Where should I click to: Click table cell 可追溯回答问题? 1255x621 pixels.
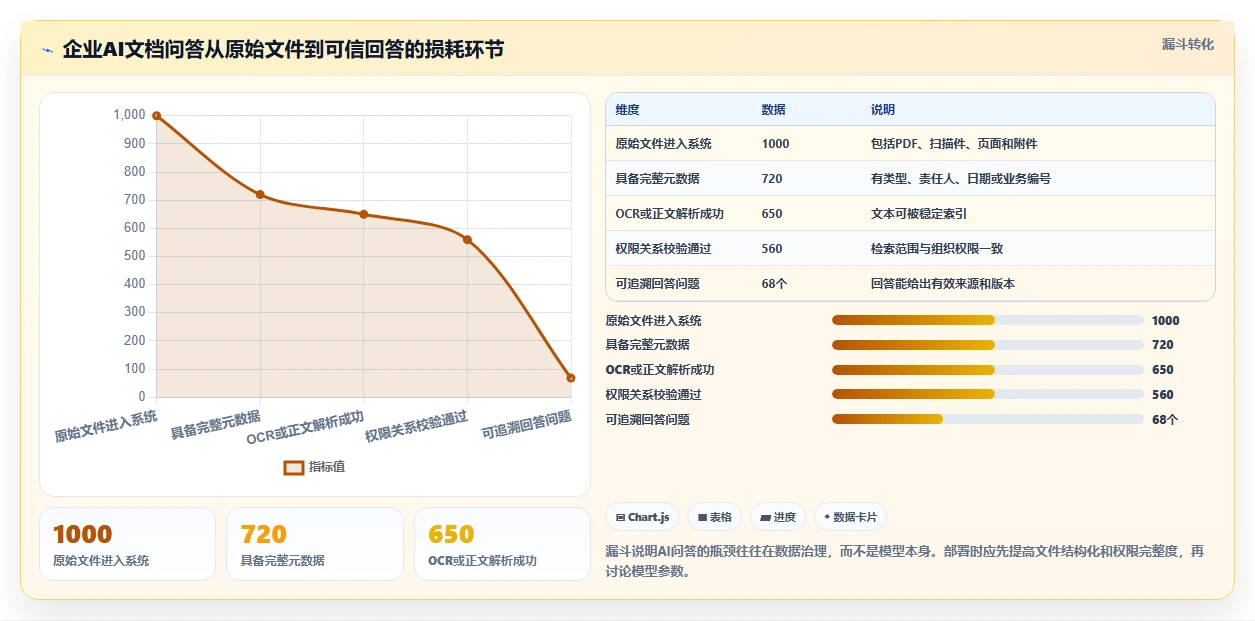point(658,284)
